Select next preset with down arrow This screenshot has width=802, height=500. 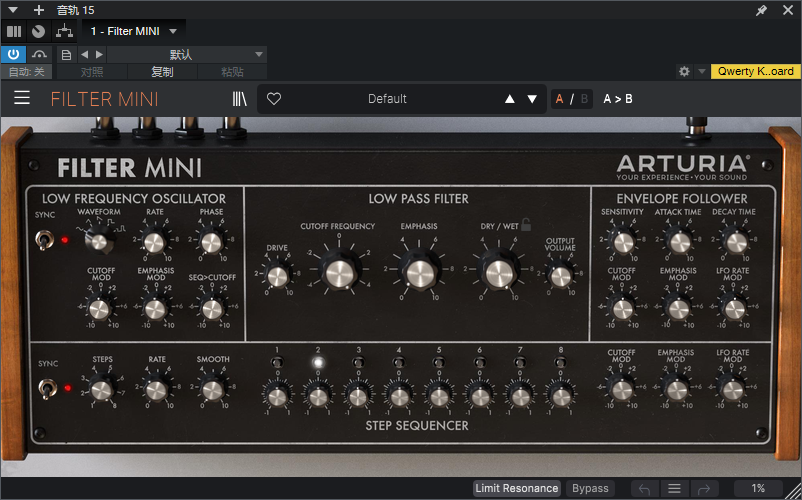tap(532, 99)
